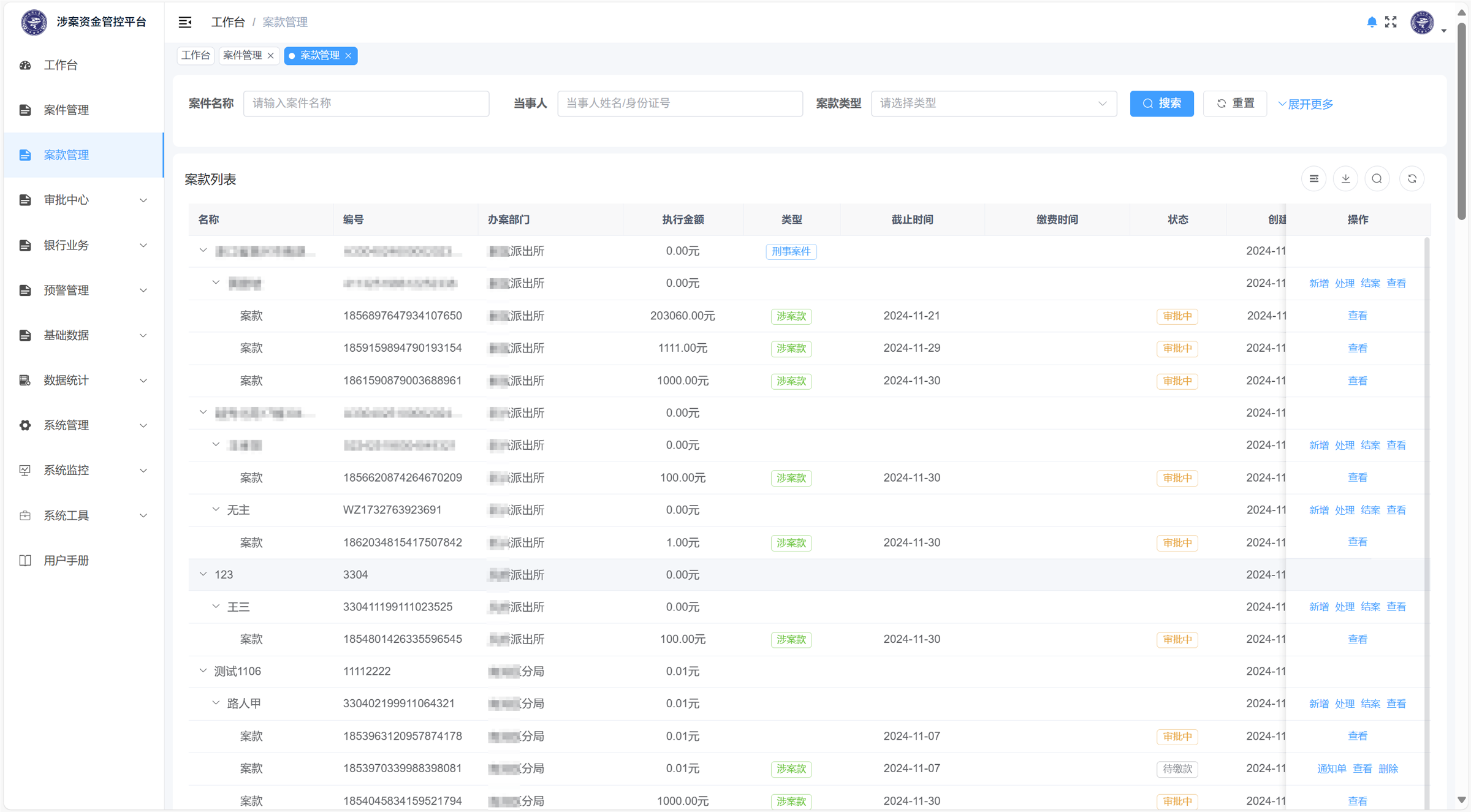The height and width of the screenshot is (812, 1471).
Task: Click 删除 in the 待缴款 row
Action: coord(1388,768)
